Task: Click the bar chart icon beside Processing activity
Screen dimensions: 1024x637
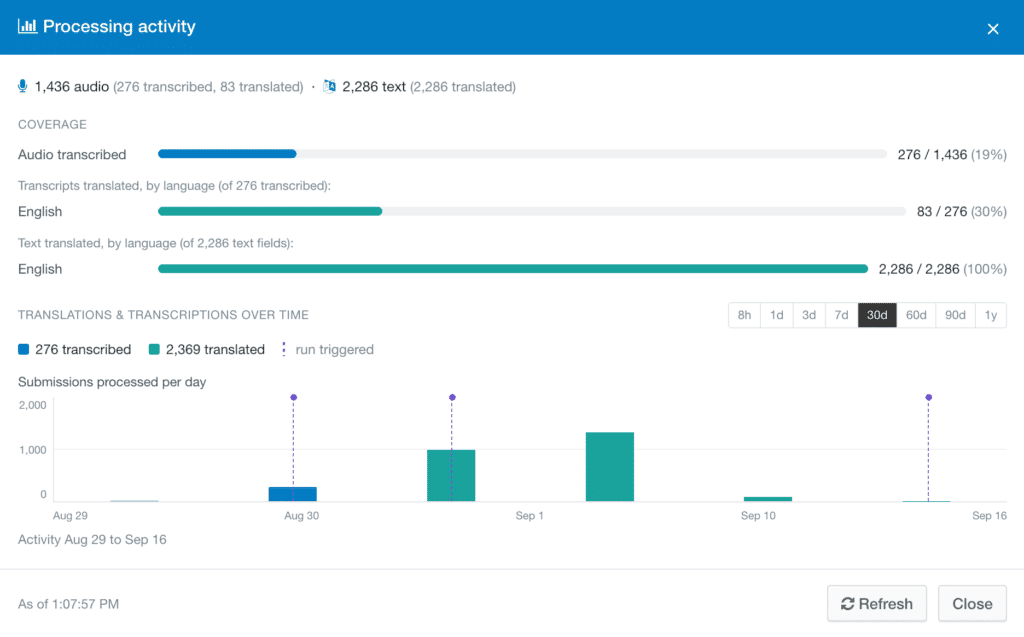Action: click(x=27, y=26)
